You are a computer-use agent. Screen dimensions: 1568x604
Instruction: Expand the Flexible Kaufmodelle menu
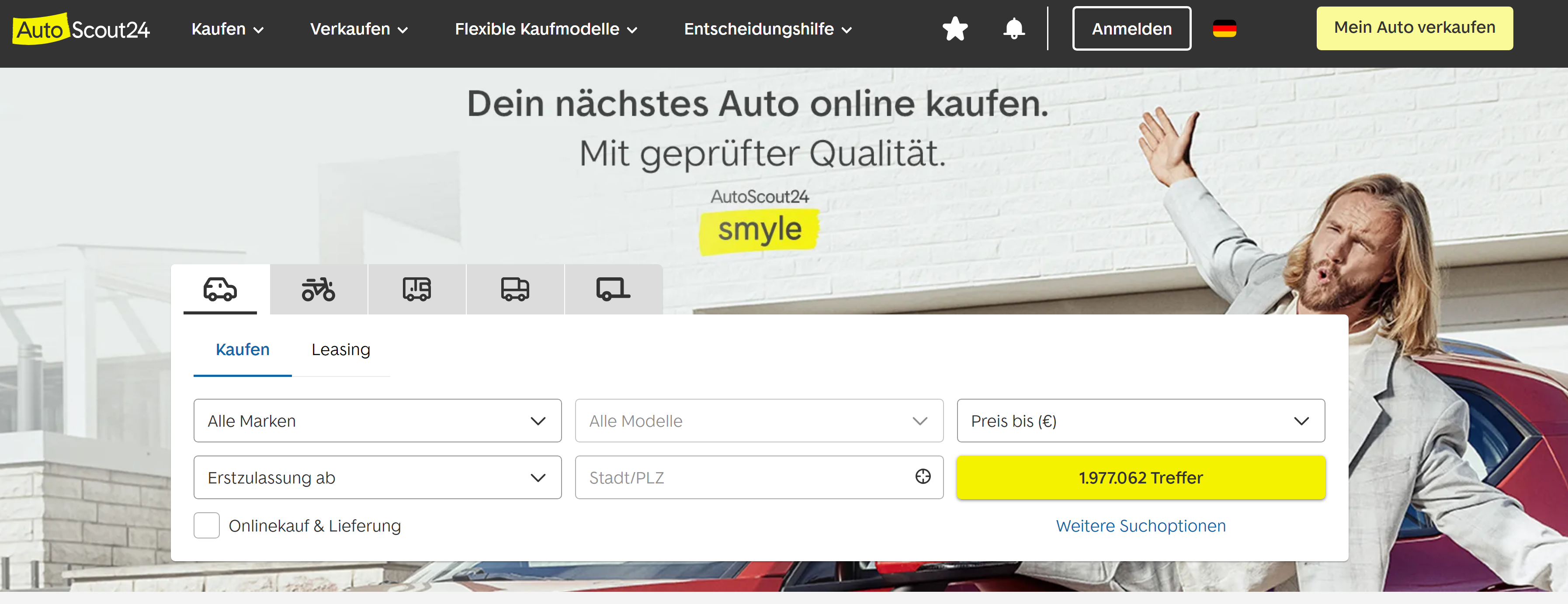(546, 29)
